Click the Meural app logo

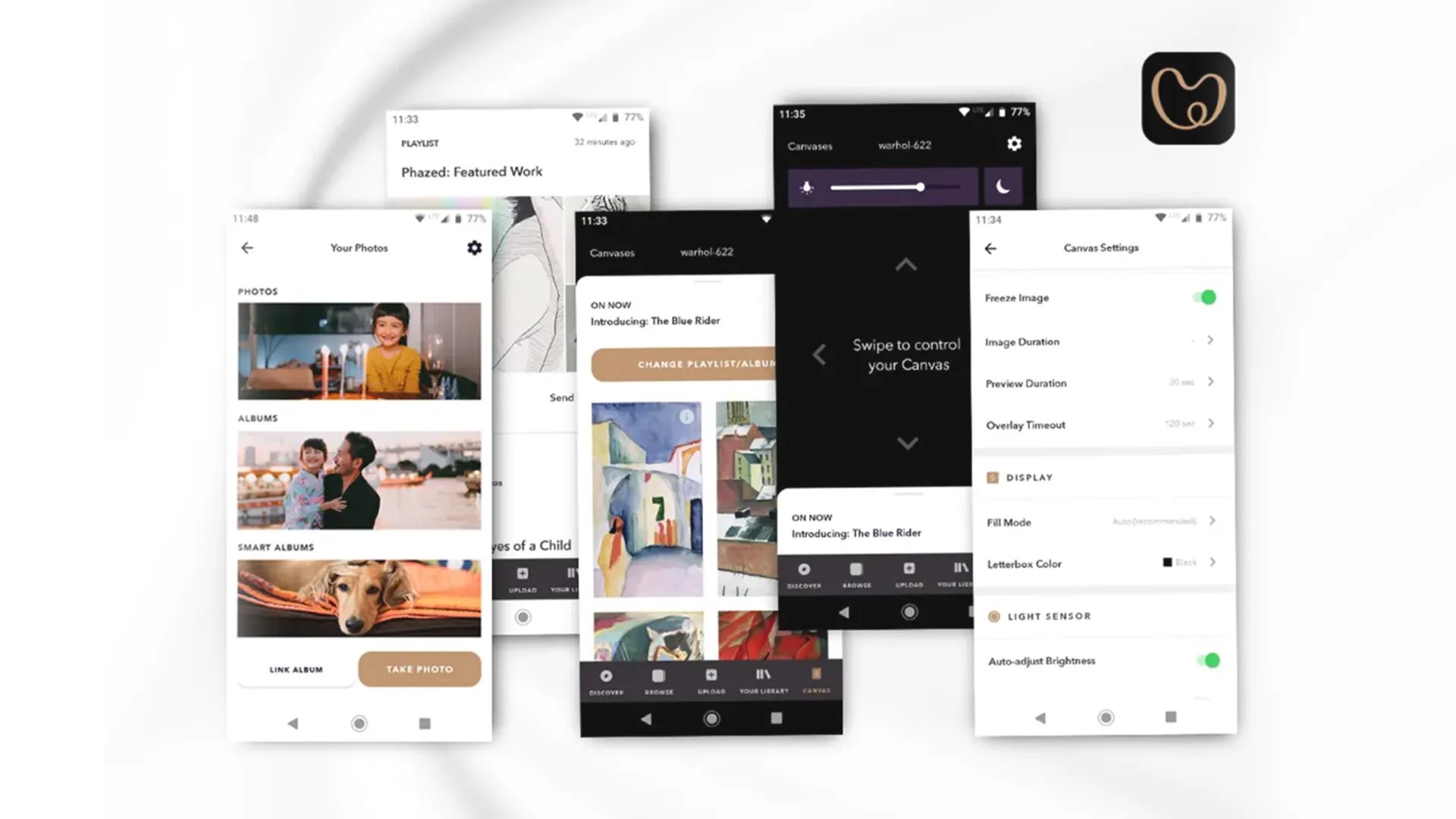(1188, 99)
